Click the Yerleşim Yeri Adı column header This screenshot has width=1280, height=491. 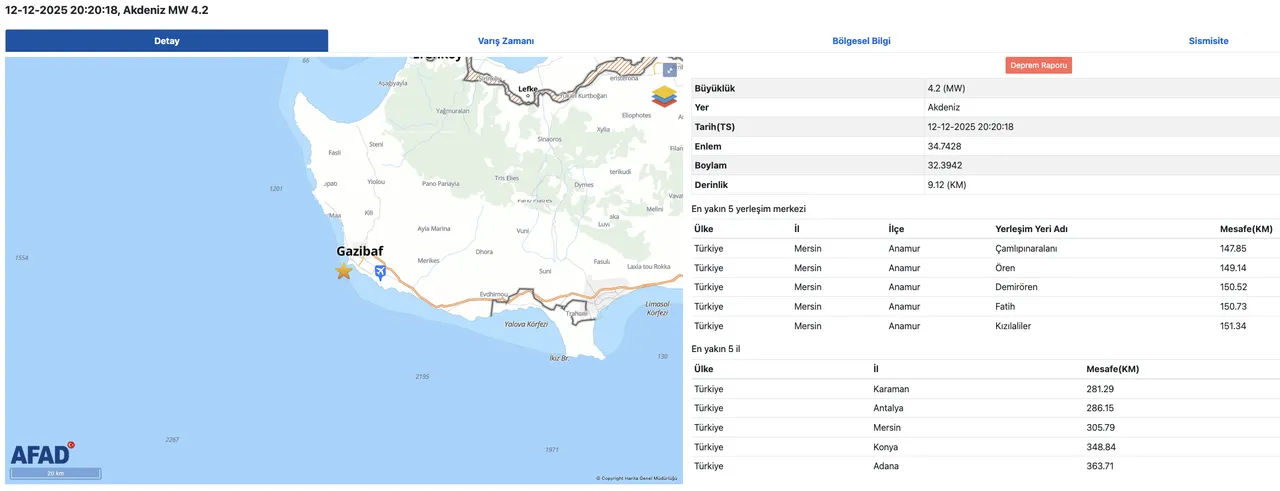click(x=1038, y=229)
